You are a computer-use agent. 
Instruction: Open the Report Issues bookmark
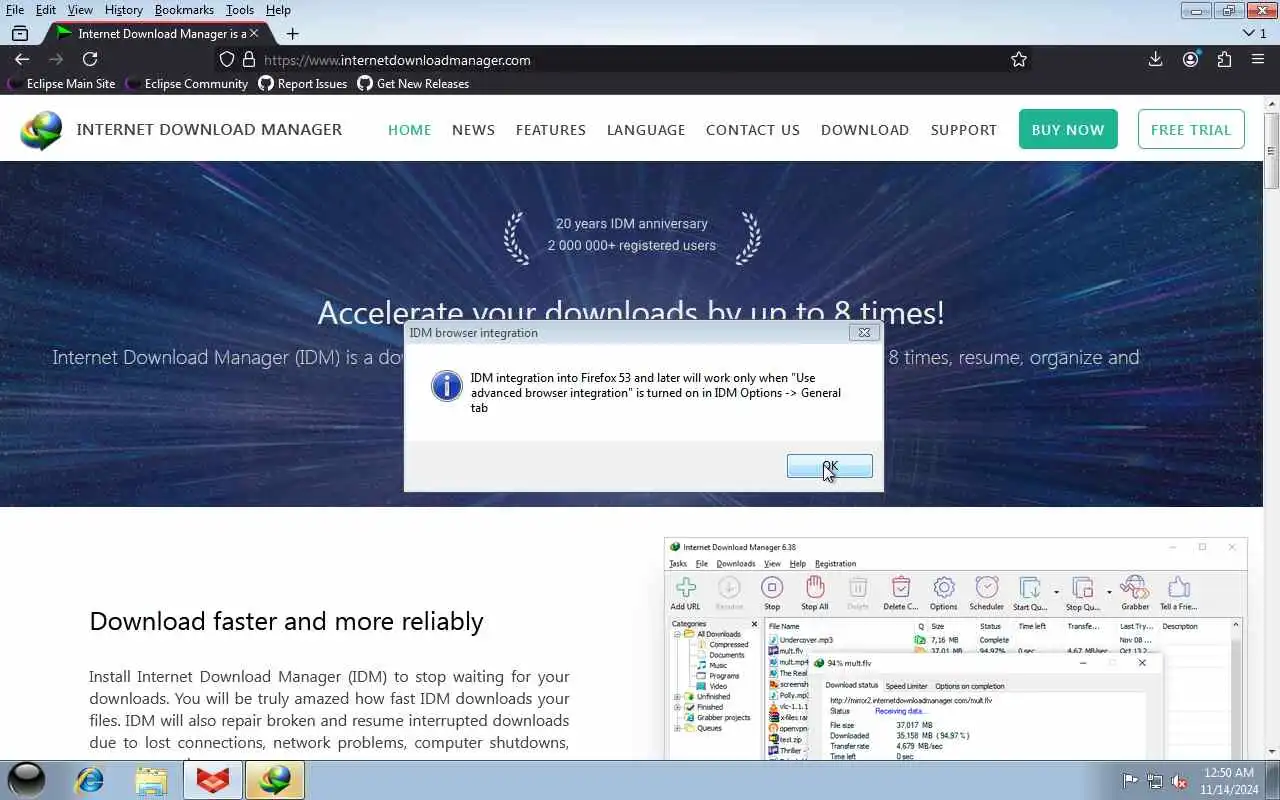[x=303, y=84]
